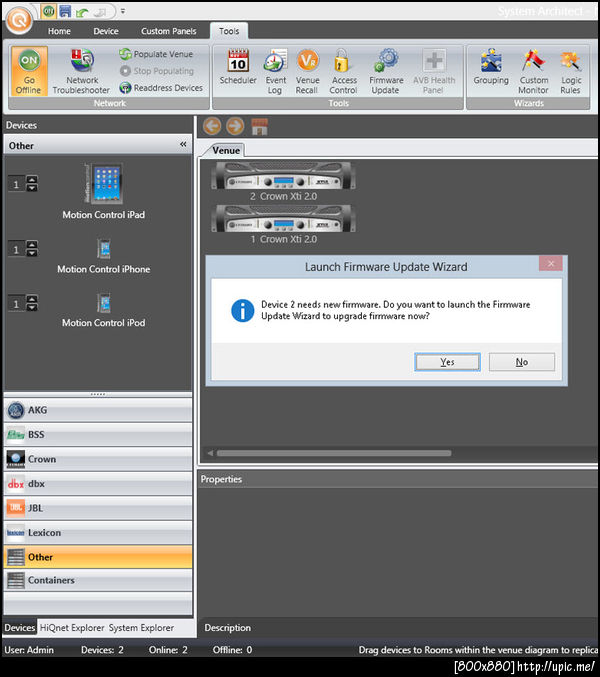Open Access Control

(x=344, y=71)
